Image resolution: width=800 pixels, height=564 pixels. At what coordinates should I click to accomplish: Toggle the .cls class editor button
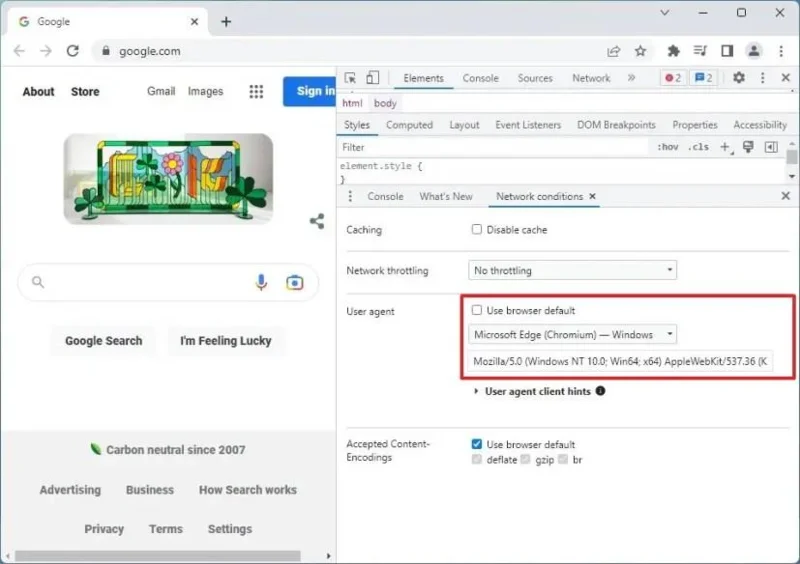(698, 147)
